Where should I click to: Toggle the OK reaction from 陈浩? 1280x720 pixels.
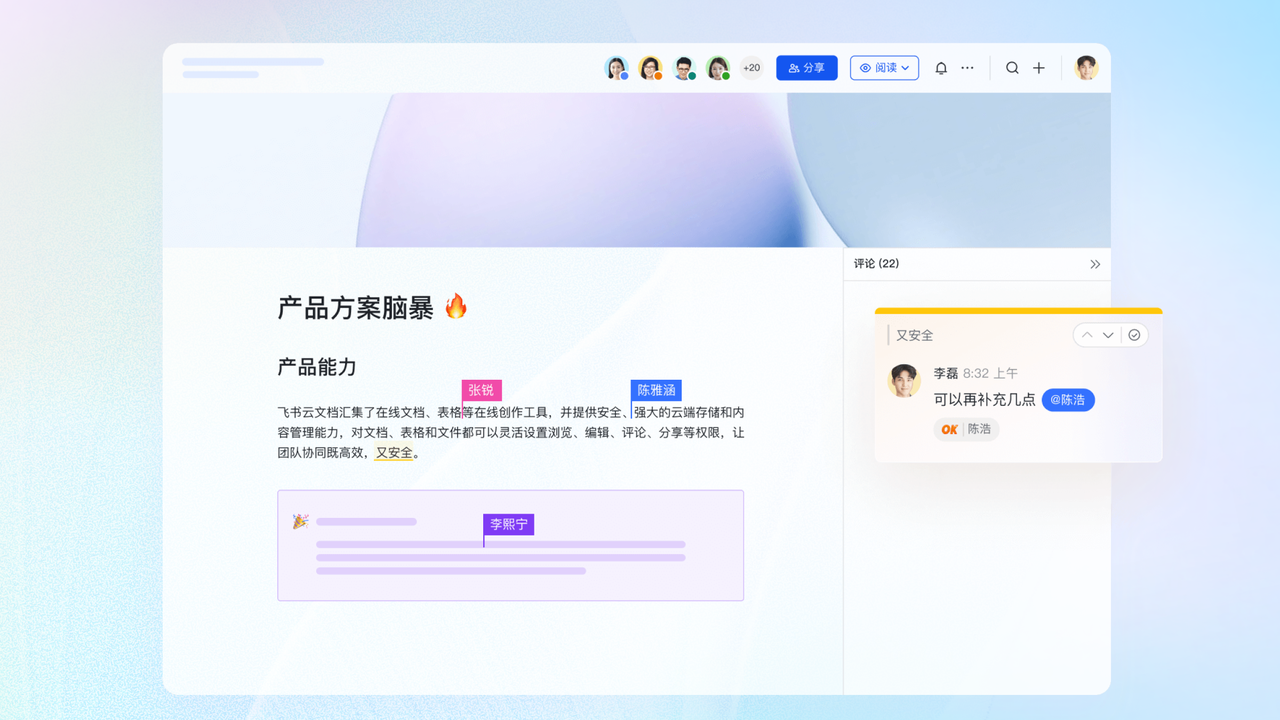(966, 429)
